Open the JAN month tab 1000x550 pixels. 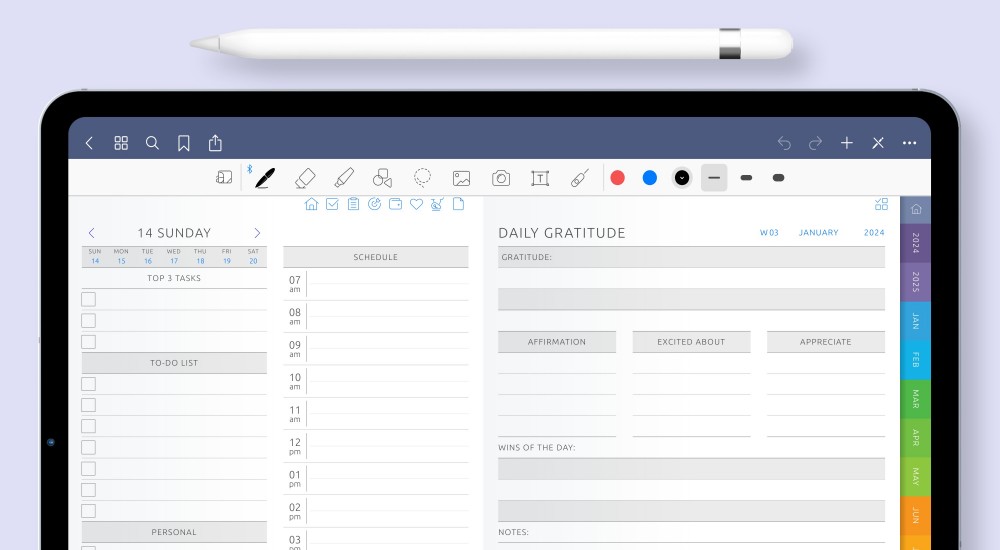[x=915, y=321]
